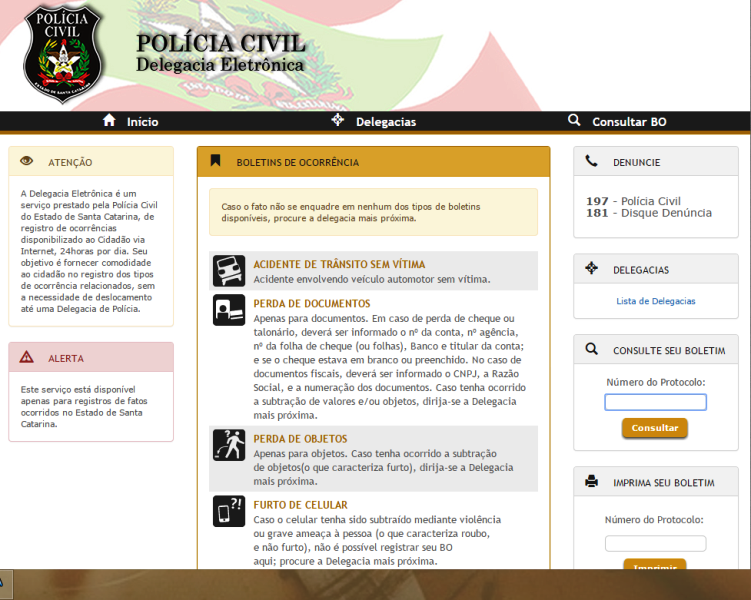Screen dimensions: 751x600
Task: Open the Perda de Objetos report link
Action: point(300,439)
